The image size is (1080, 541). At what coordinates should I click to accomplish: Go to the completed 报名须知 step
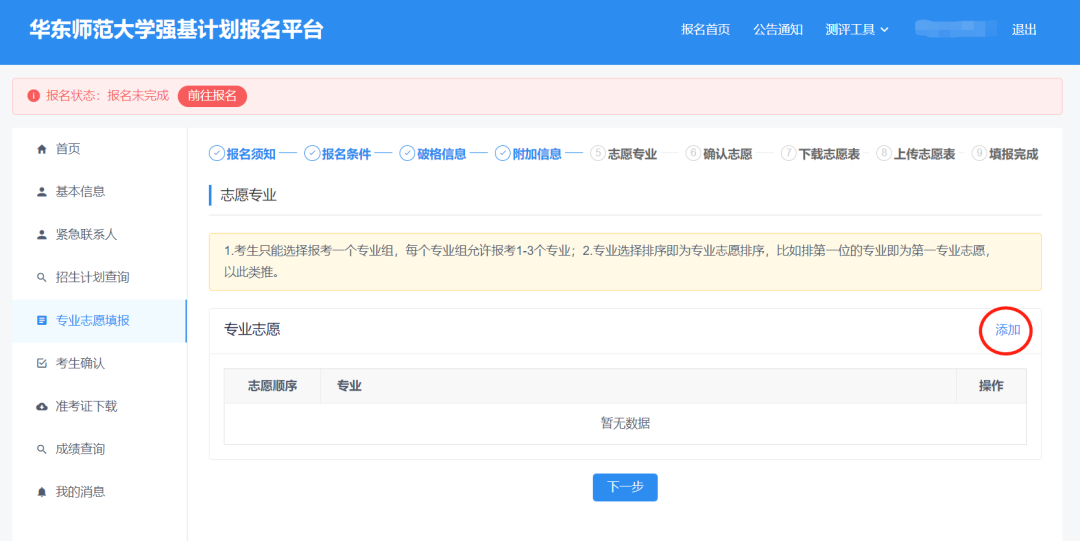click(x=242, y=154)
